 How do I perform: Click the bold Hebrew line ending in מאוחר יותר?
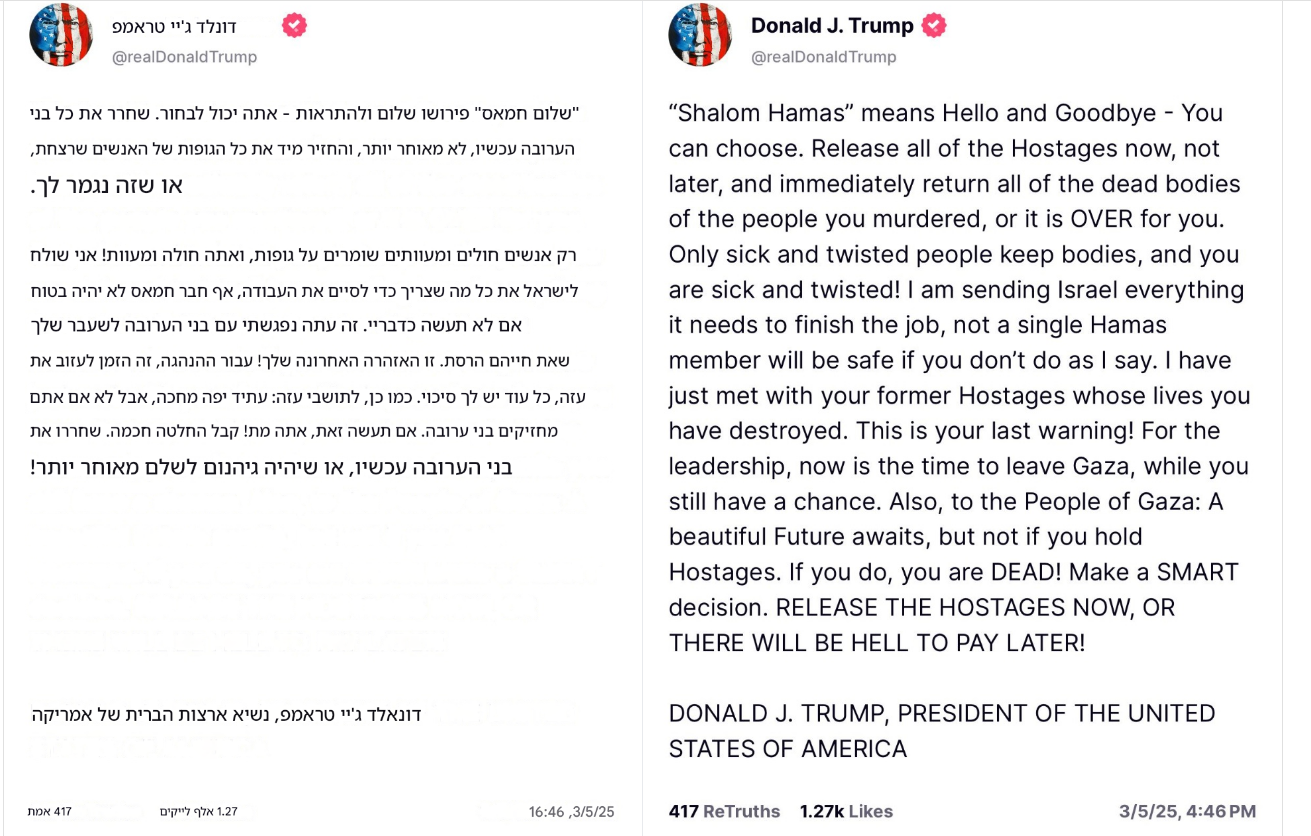coord(271,467)
